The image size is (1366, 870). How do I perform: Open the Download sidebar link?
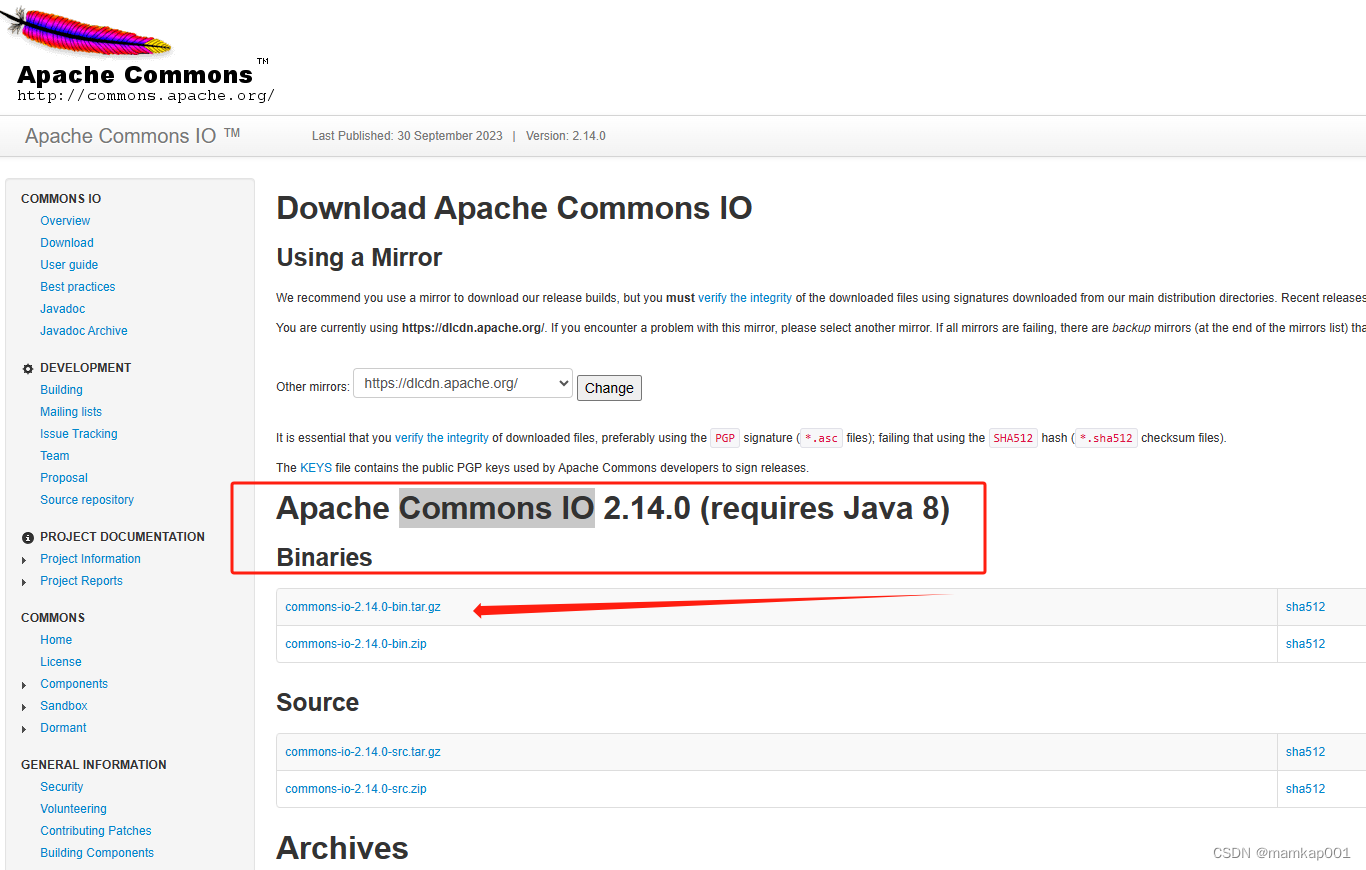pos(67,243)
